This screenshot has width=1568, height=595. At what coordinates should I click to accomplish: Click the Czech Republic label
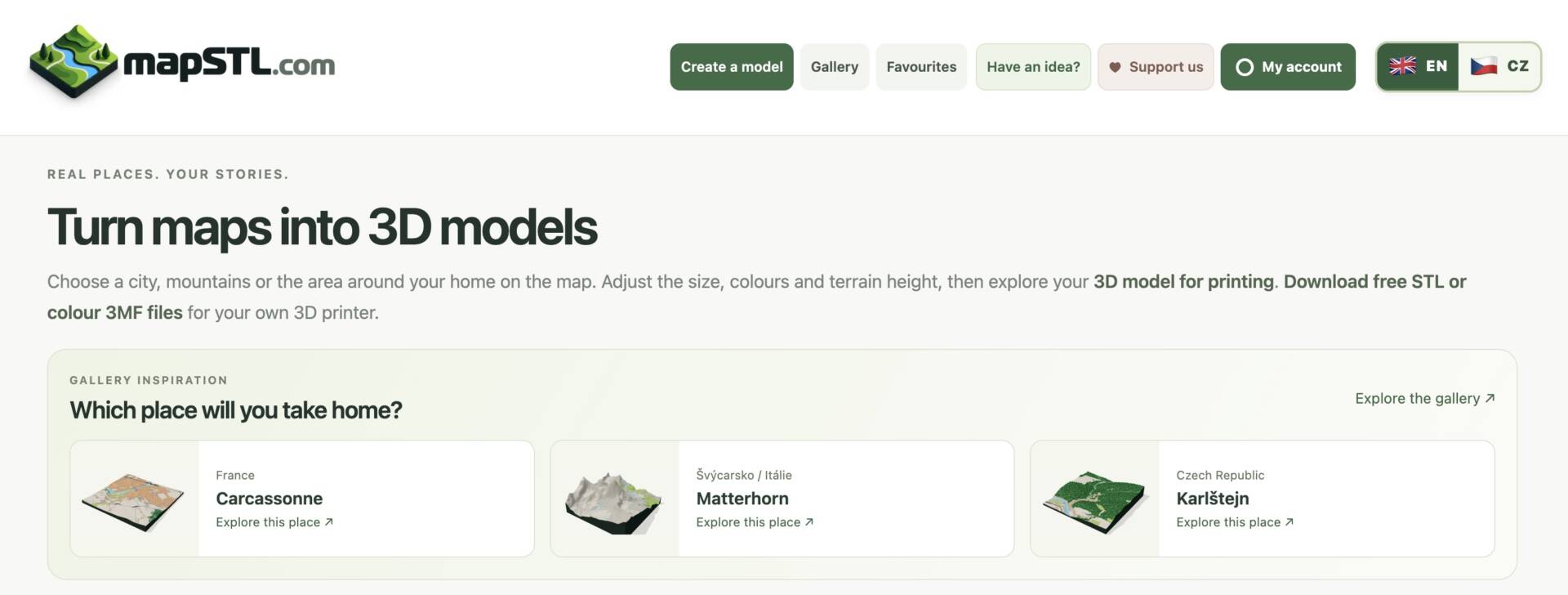click(1220, 475)
